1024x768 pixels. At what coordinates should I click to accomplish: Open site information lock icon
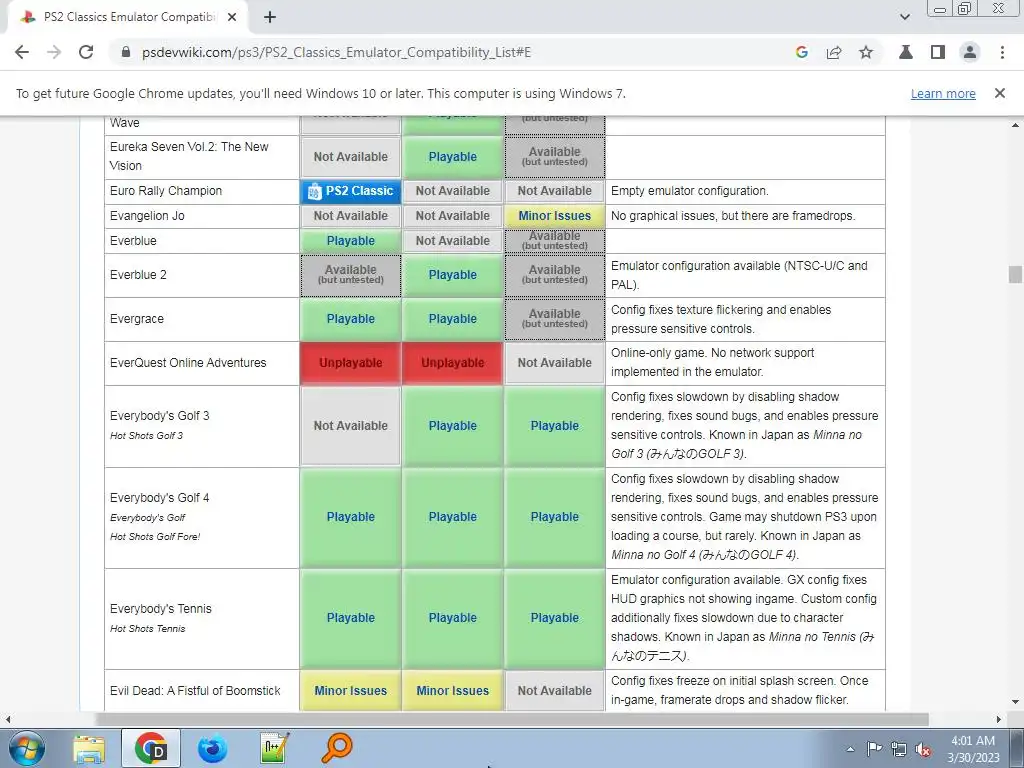click(x=126, y=52)
